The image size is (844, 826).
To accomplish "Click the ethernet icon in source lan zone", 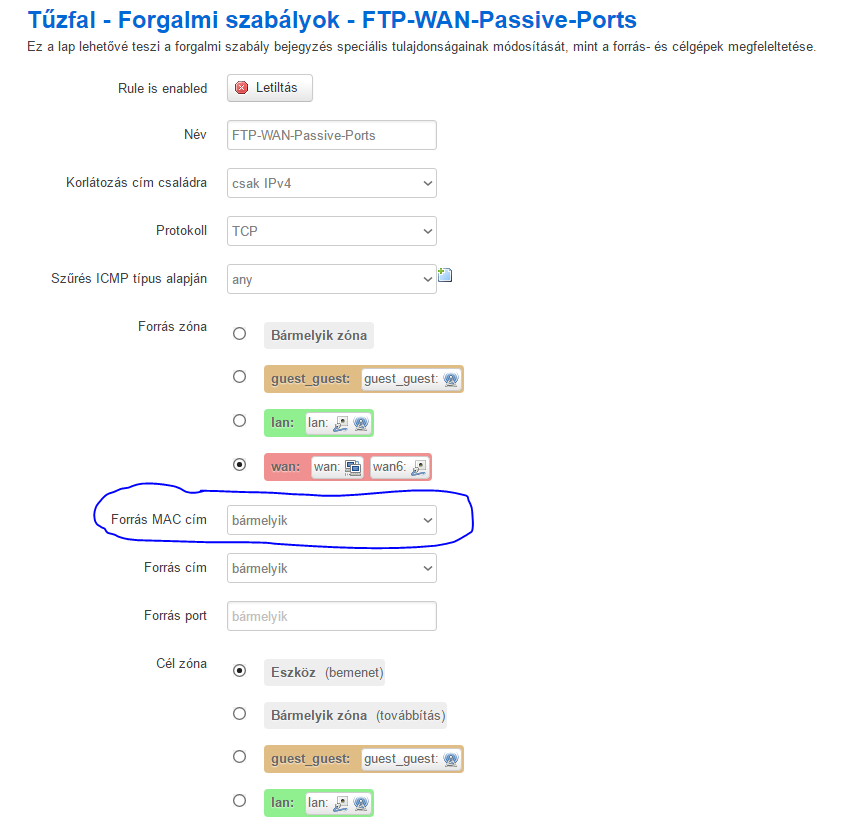I will coord(341,423).
